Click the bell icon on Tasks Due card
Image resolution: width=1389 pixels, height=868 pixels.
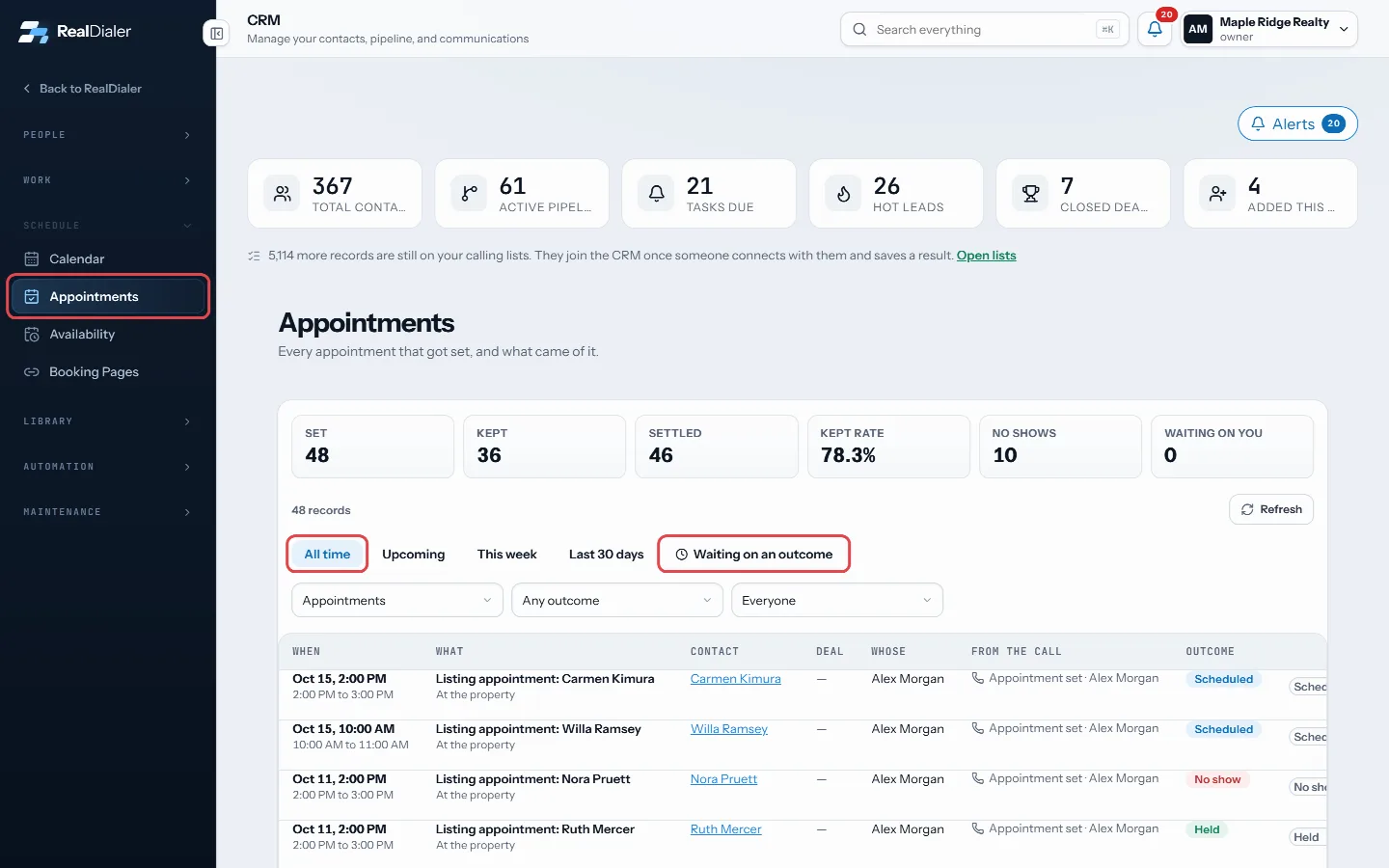click(x=656, y=194)
